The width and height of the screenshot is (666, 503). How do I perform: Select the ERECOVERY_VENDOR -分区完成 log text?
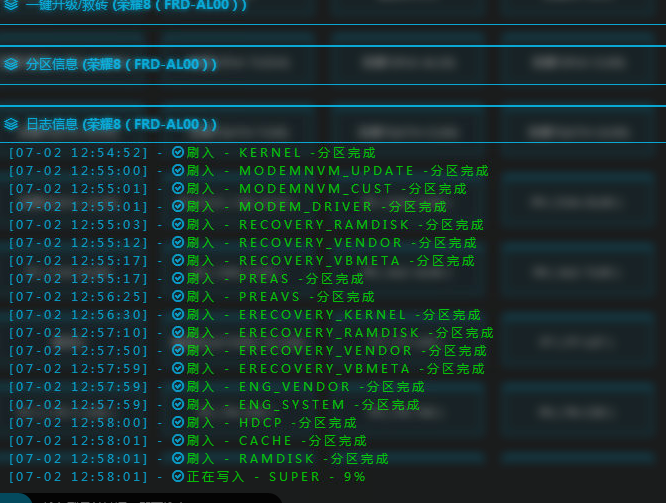pyautogui.click(x=363, y=351)
